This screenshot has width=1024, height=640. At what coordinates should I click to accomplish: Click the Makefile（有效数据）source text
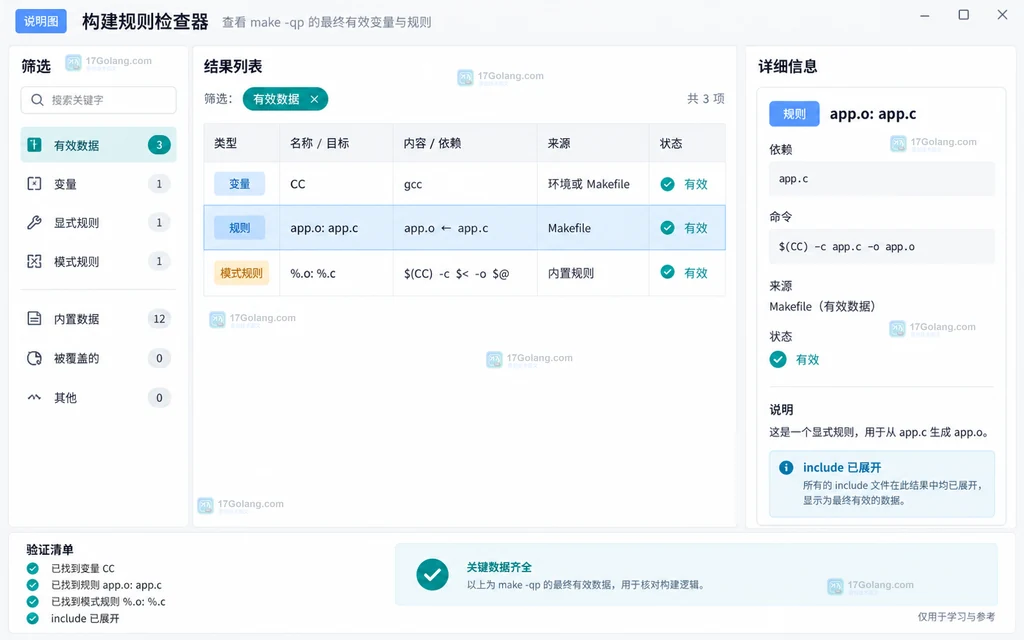[822, 306]
